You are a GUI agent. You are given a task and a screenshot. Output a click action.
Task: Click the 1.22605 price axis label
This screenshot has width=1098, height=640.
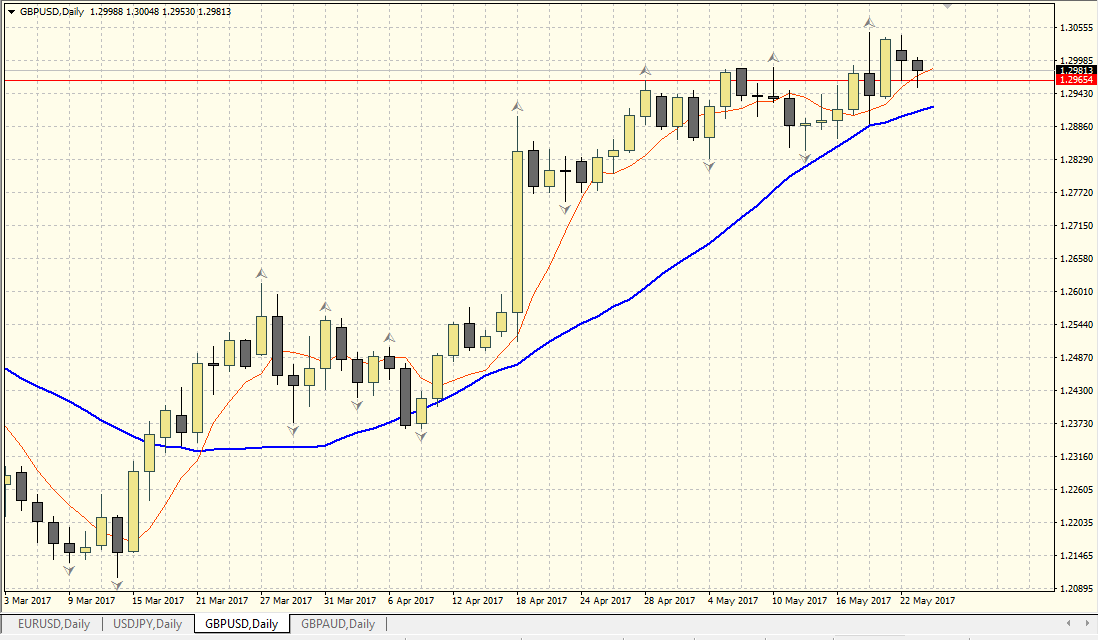coord(1076,489)
